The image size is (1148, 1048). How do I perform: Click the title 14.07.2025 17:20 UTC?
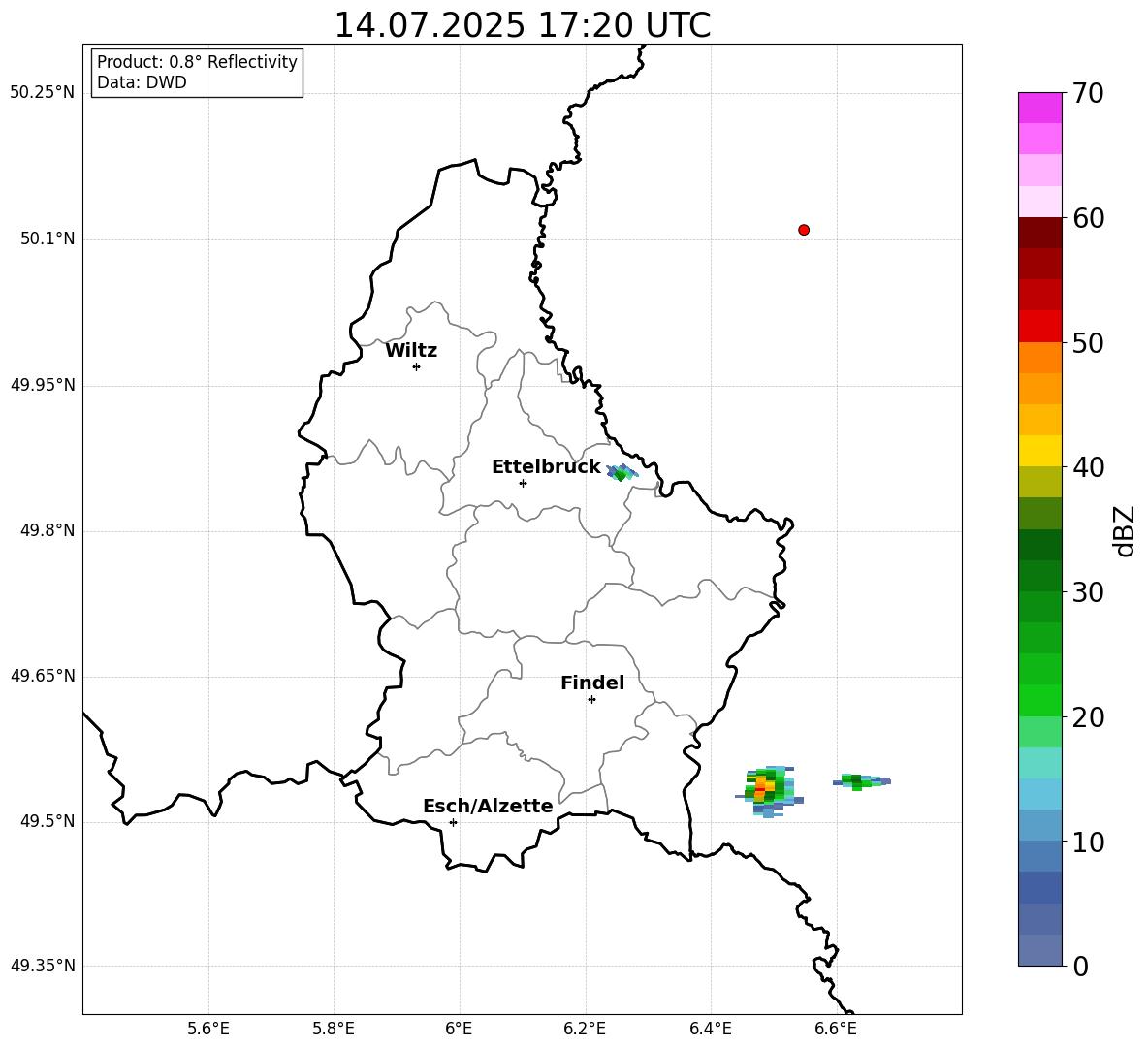523,25
